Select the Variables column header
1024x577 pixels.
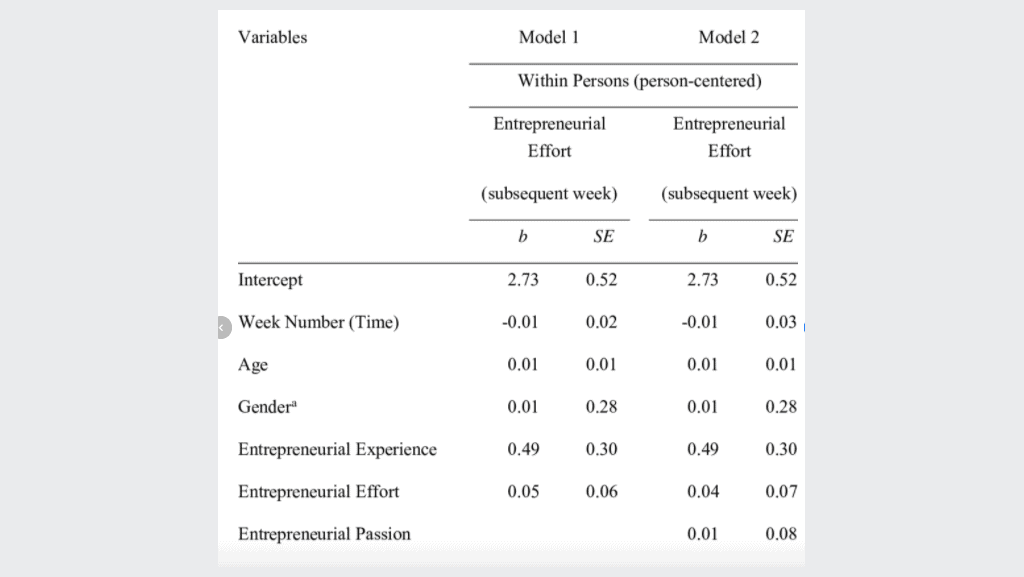click(272, 37)
